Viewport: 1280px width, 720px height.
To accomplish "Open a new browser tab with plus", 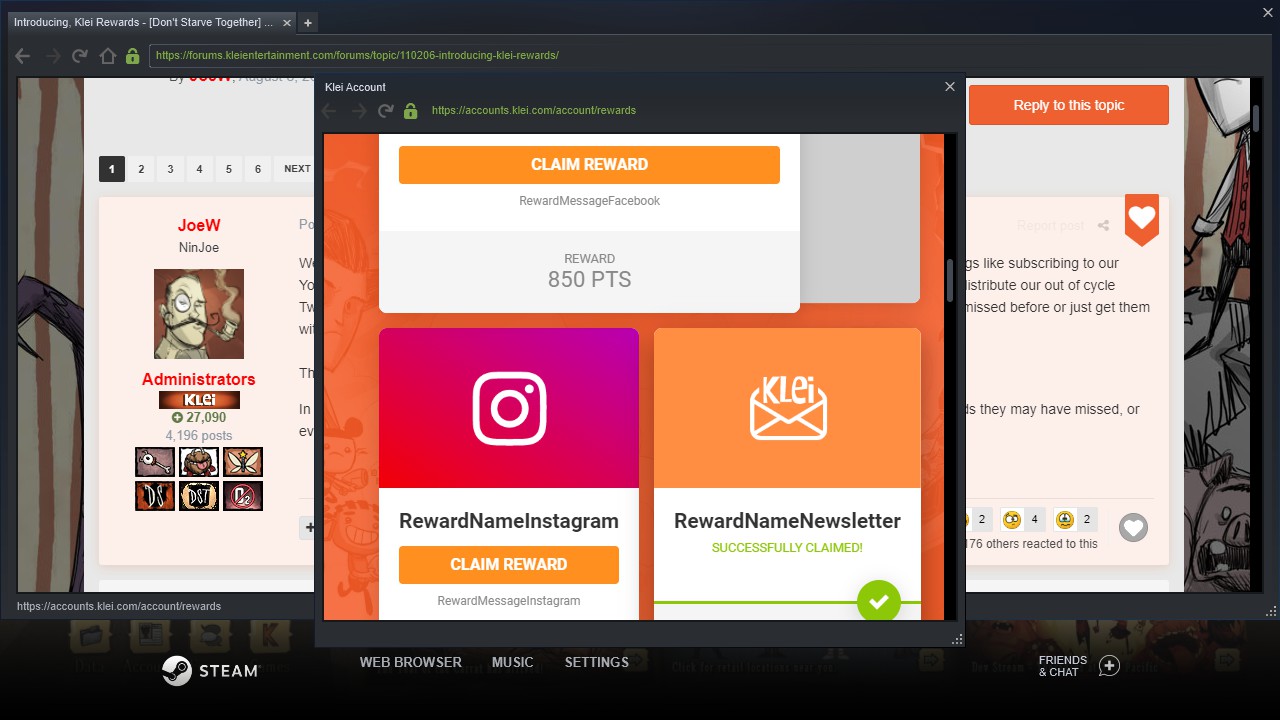I will (x=307, y=22).
